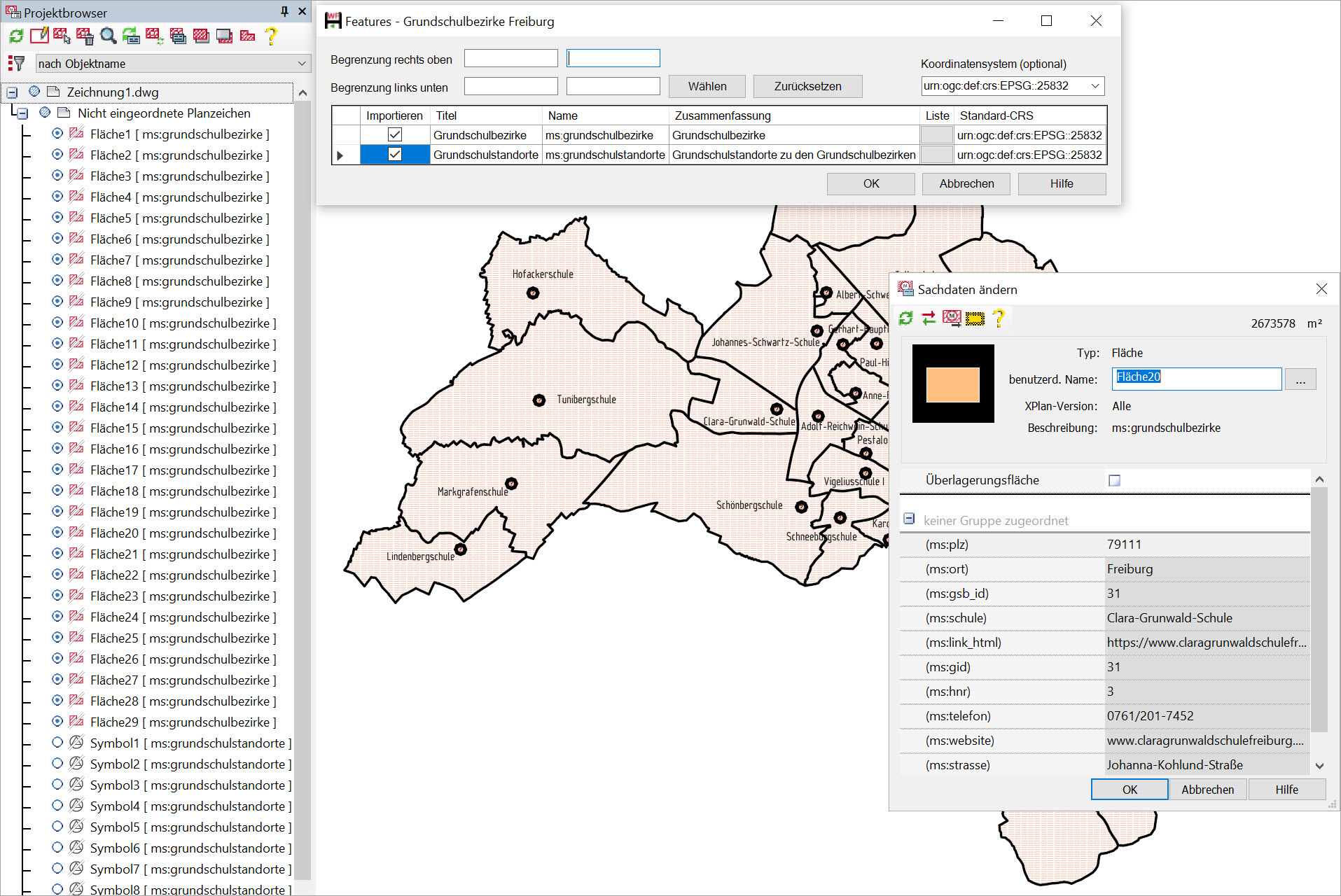Click the yellow dotted rectangle icon
This screenshot has height=896, width=1341.
[x=975, y=319]
